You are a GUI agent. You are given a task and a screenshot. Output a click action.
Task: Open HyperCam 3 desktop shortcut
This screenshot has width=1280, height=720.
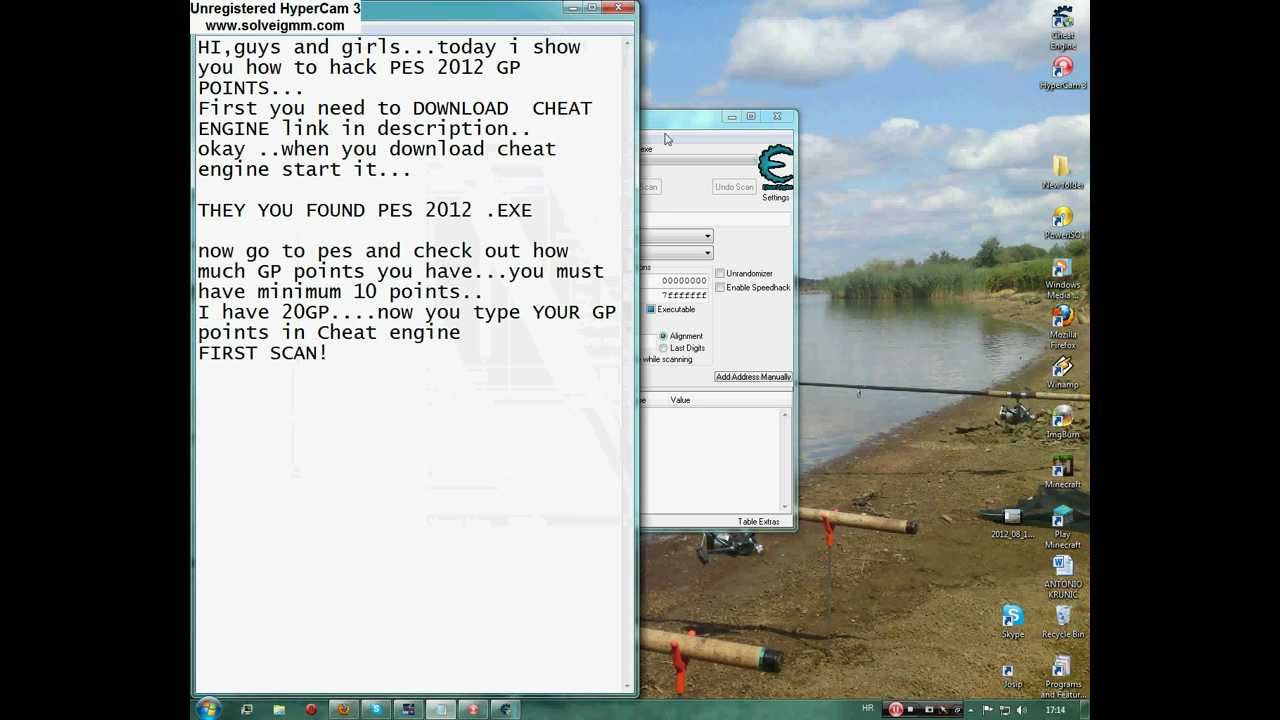(x=1062, y=73)
